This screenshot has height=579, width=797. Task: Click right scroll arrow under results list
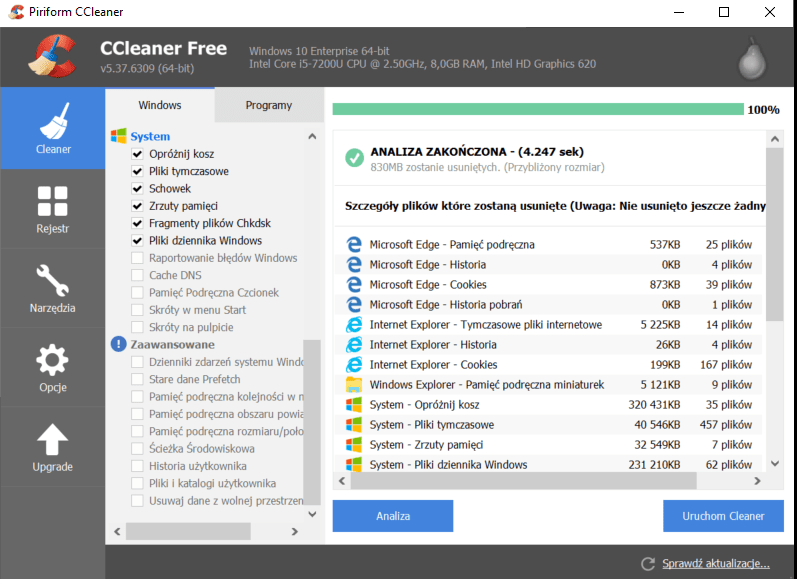coord(757,481)
